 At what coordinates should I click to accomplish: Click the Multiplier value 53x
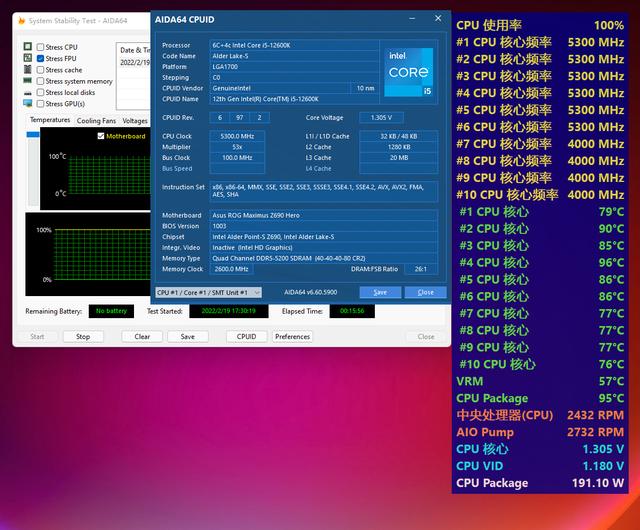click(x=237, y=147)
